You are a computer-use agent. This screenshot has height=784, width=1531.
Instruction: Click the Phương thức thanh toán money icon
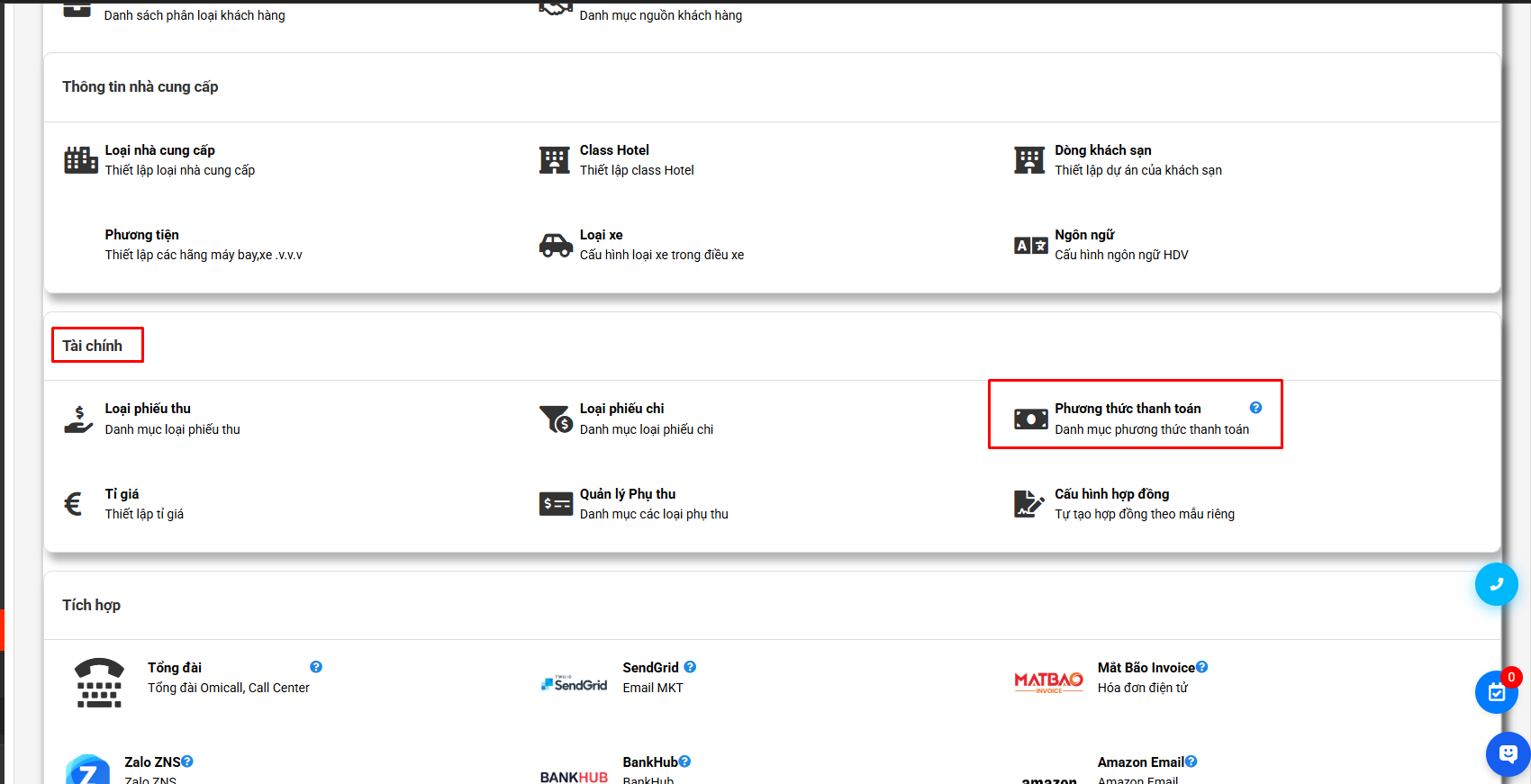pyautogui.click(x=1030, y=419)
